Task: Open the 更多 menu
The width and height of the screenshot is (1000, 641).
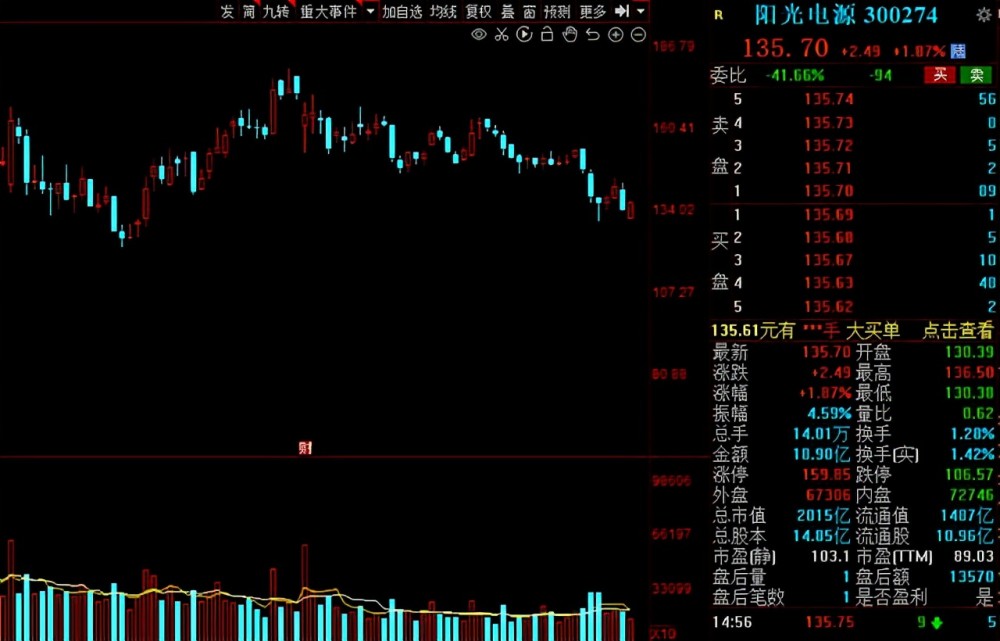Action: point(592,11)
